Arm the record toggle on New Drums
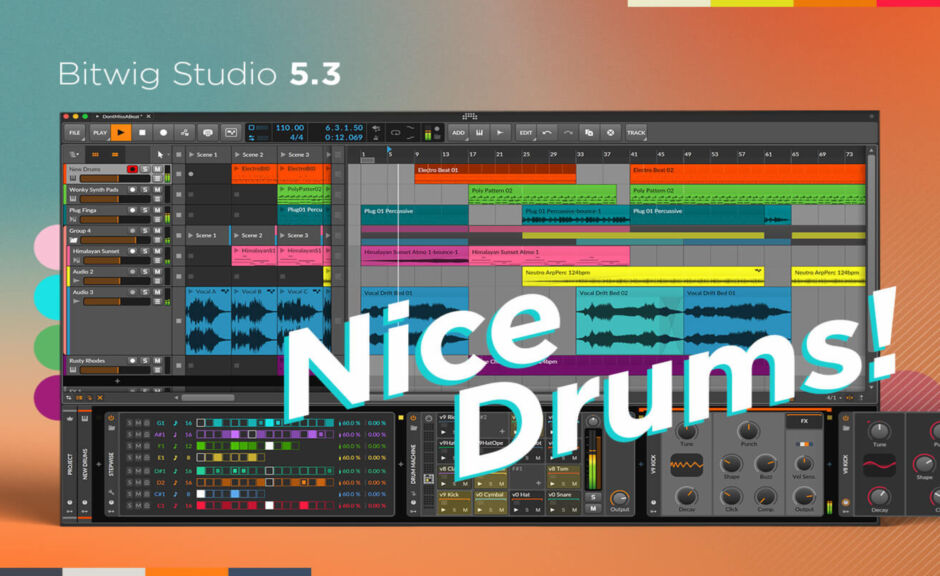940x576 pixels. 132,169
